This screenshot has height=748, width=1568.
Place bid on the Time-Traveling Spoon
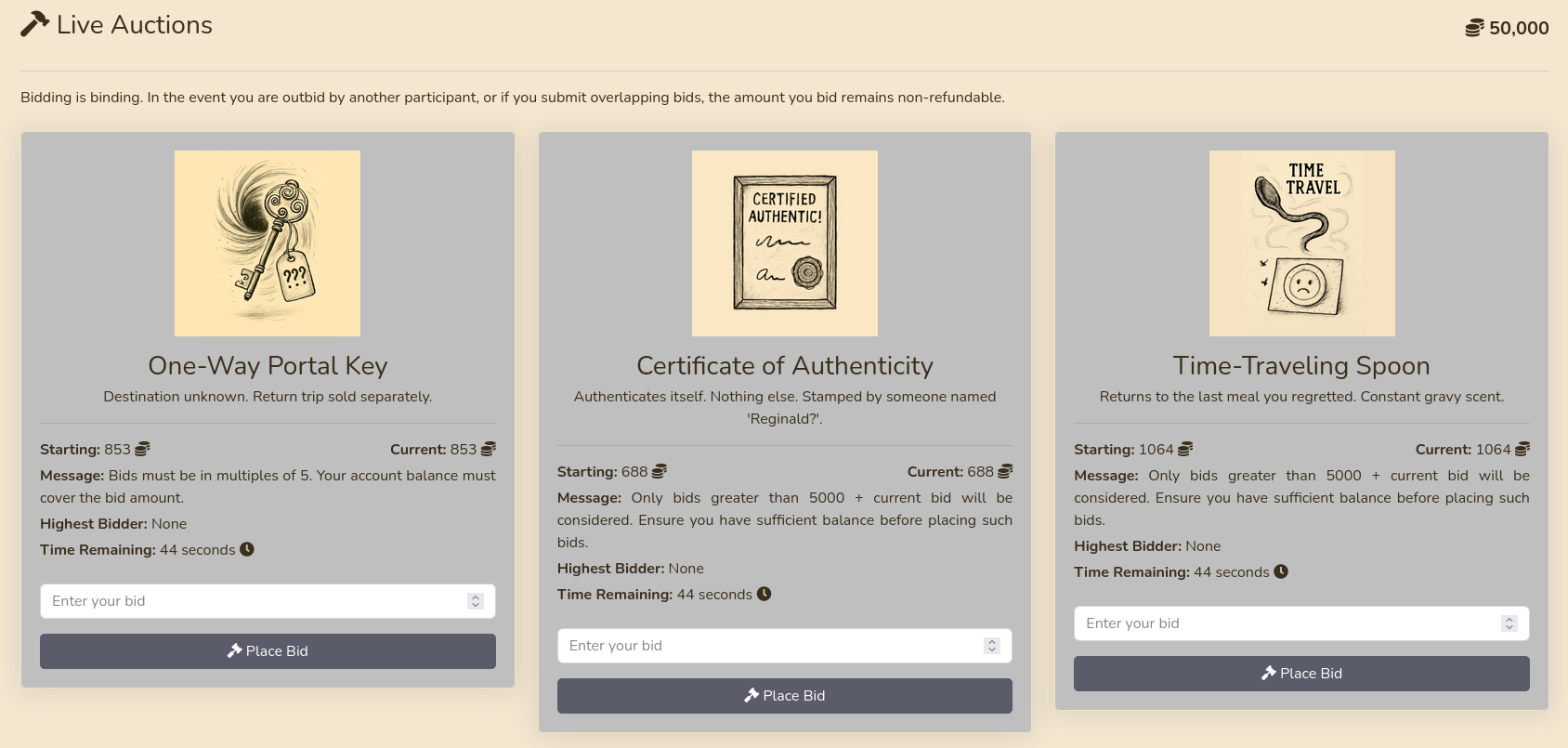(x=1301, y=674)
